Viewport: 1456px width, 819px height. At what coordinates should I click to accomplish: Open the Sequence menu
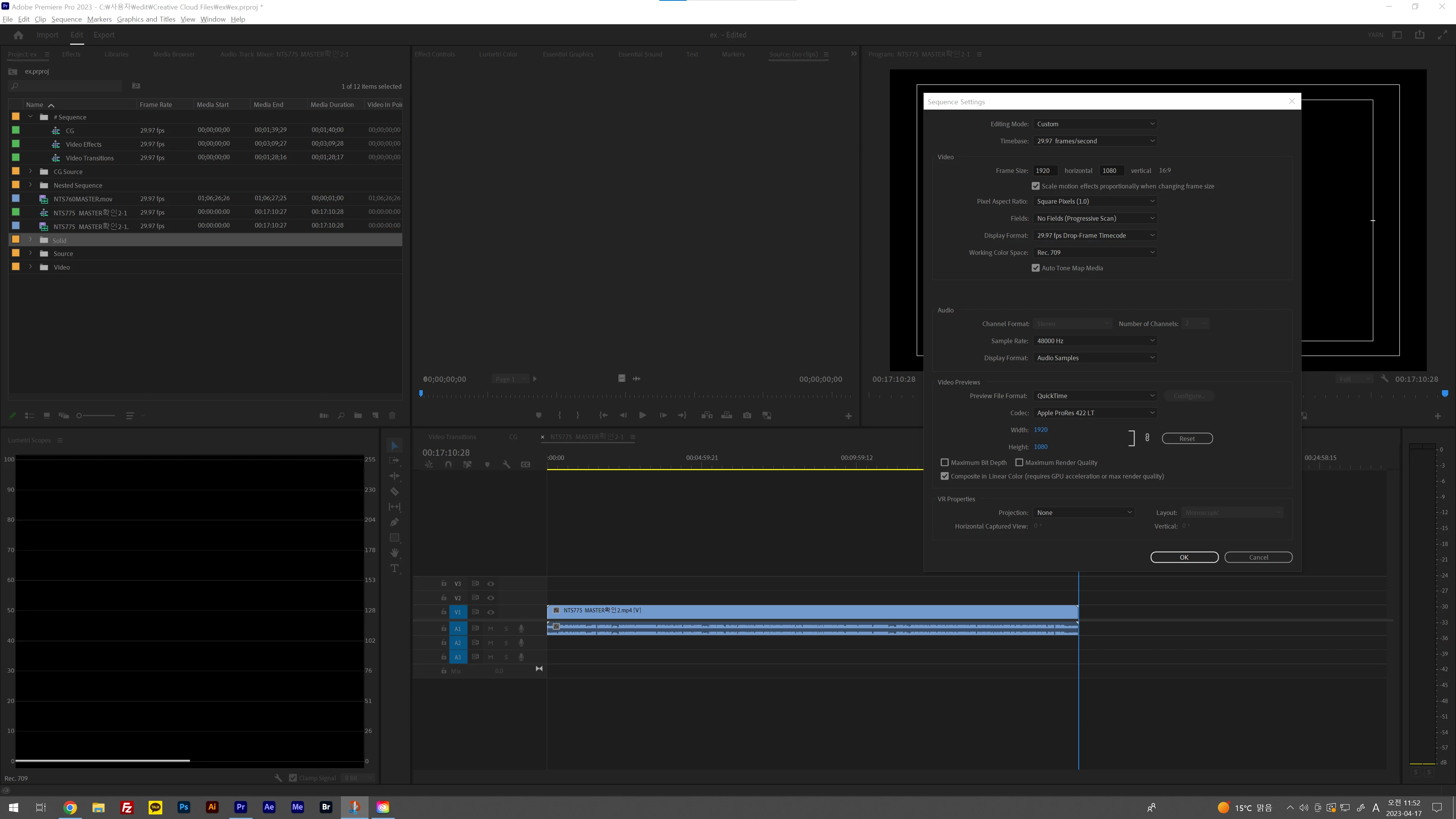click(66, 19)
